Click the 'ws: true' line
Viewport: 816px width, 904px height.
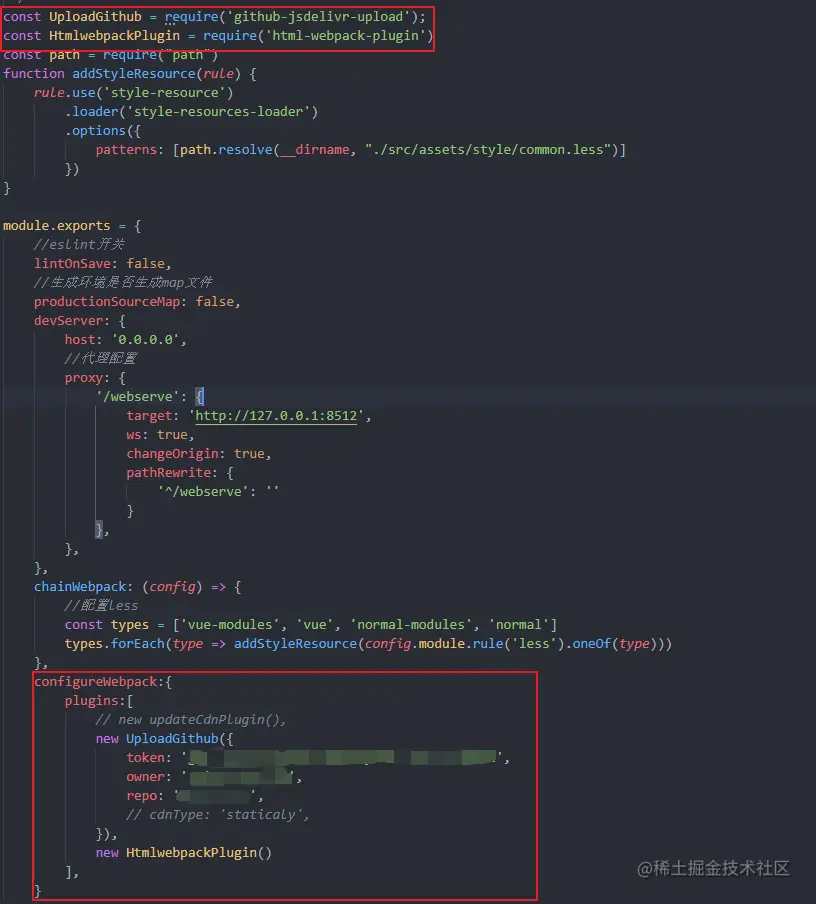[x=160, y=435]
